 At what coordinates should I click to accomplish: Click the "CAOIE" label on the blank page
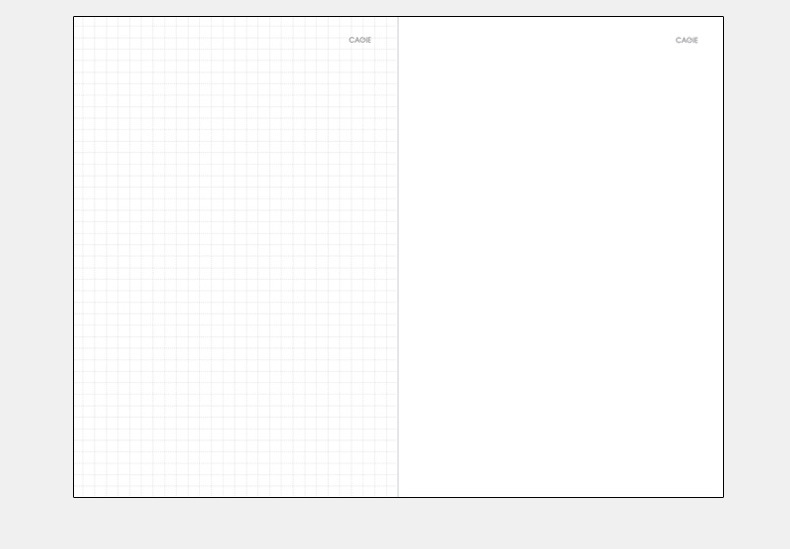pos(687,40)
